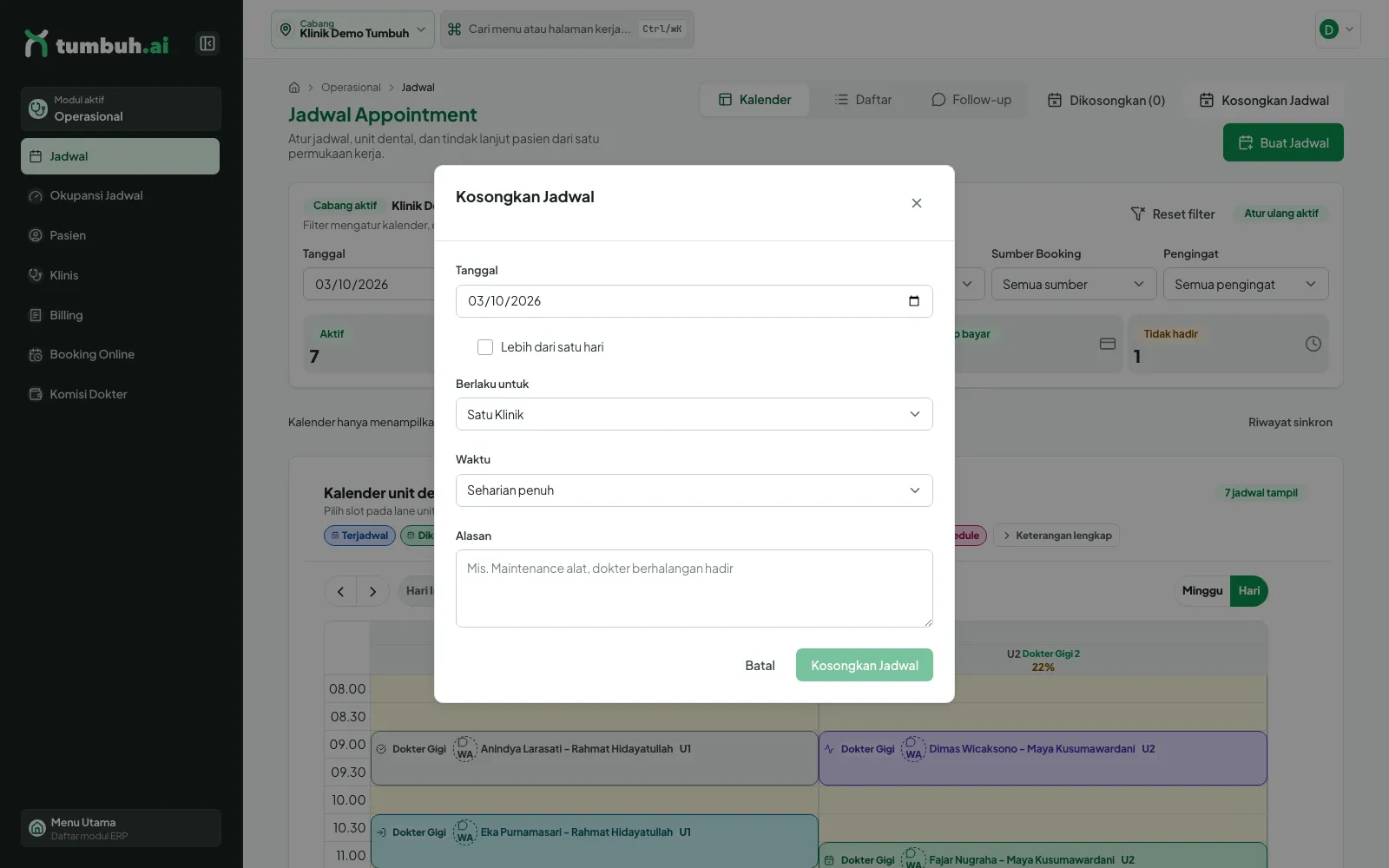
Task: Switch to the Daftar tab
Action: [x=863, y=100]
